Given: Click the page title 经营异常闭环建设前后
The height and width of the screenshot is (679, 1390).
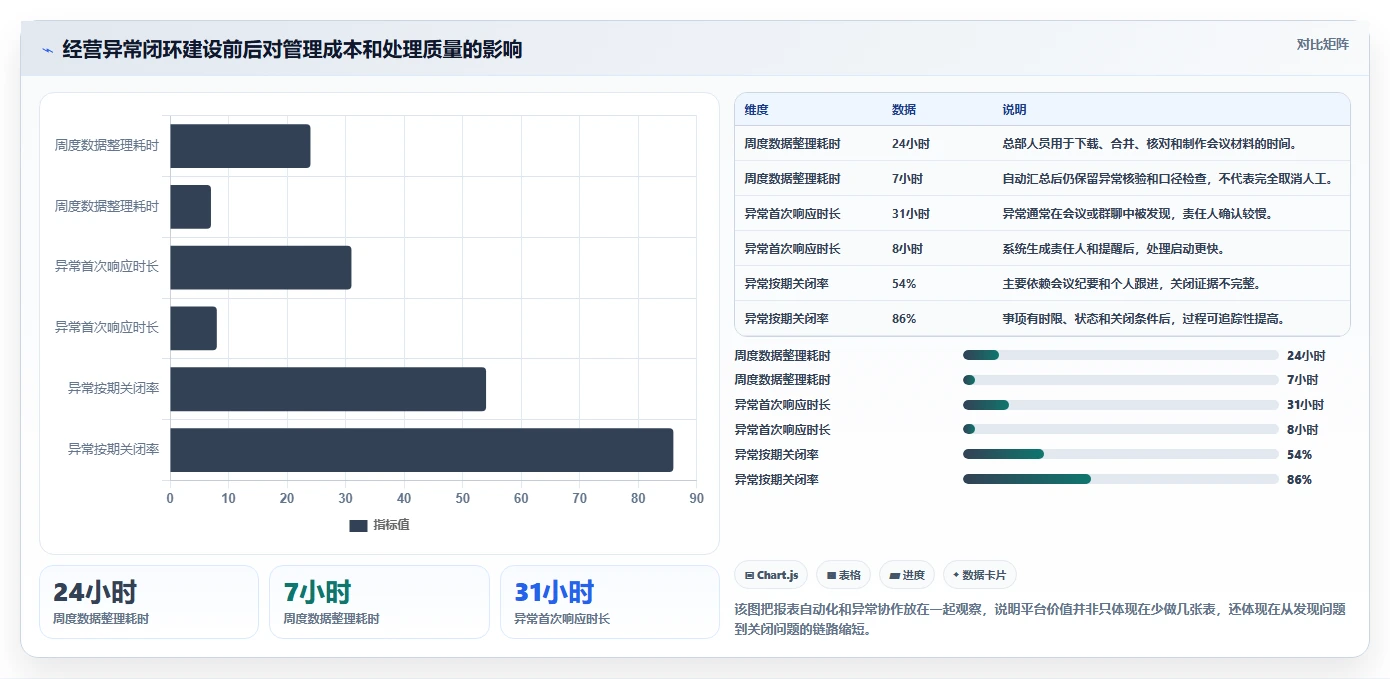Looking at the screenshot, I should click(x=292, y=50).
